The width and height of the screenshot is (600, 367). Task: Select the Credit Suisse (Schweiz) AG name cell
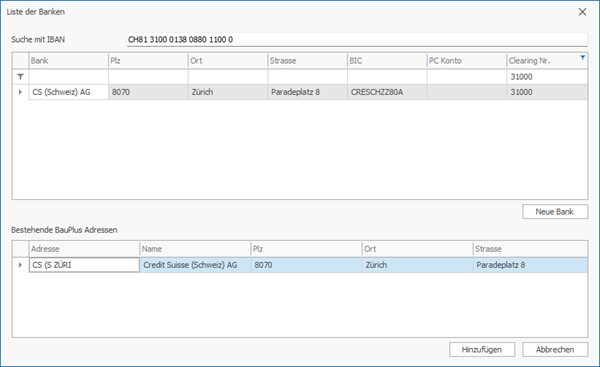195,265
